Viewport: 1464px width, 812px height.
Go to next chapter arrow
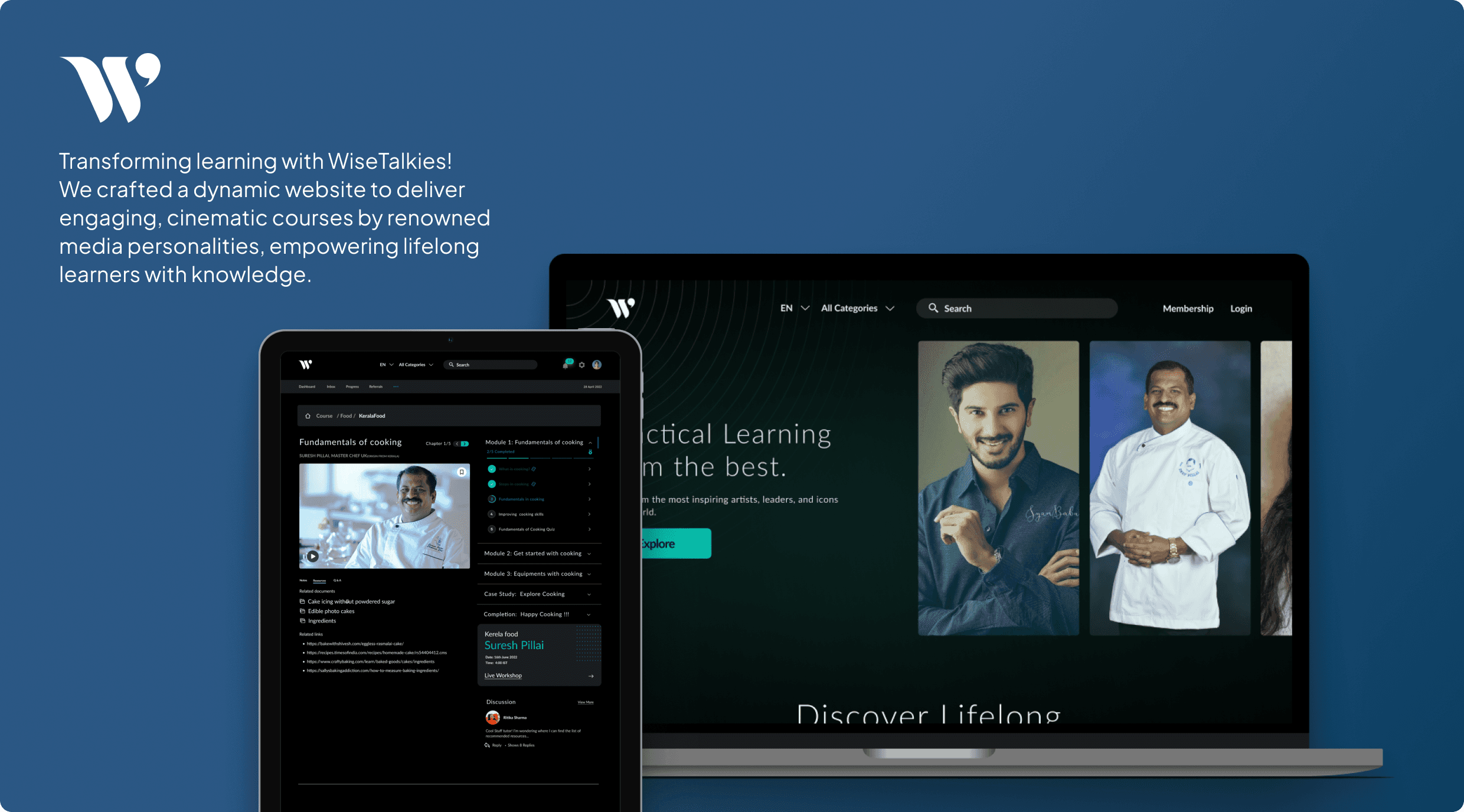pyautogui.click(x=465, y=444)
